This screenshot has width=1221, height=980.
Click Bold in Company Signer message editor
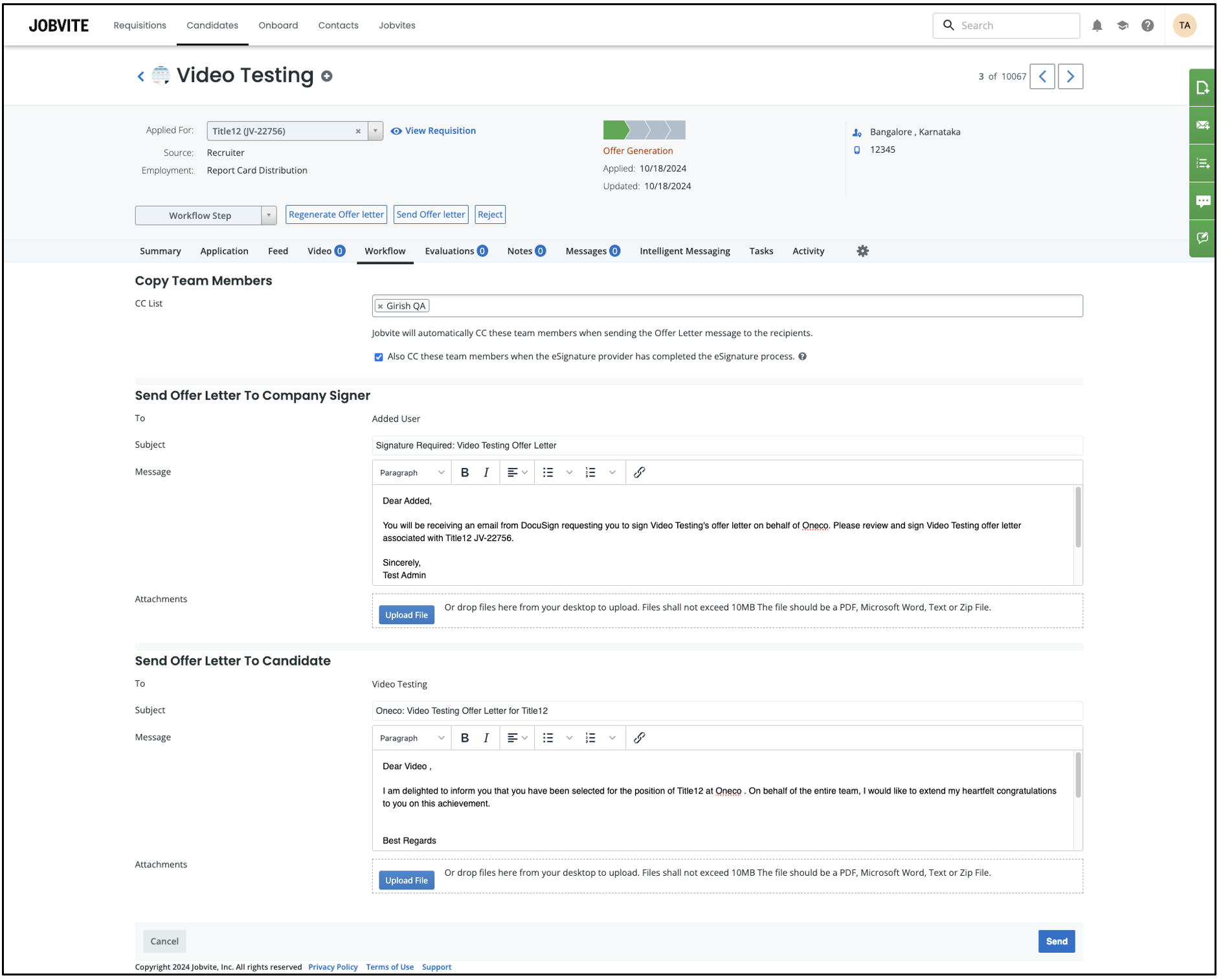click(464, 473)
